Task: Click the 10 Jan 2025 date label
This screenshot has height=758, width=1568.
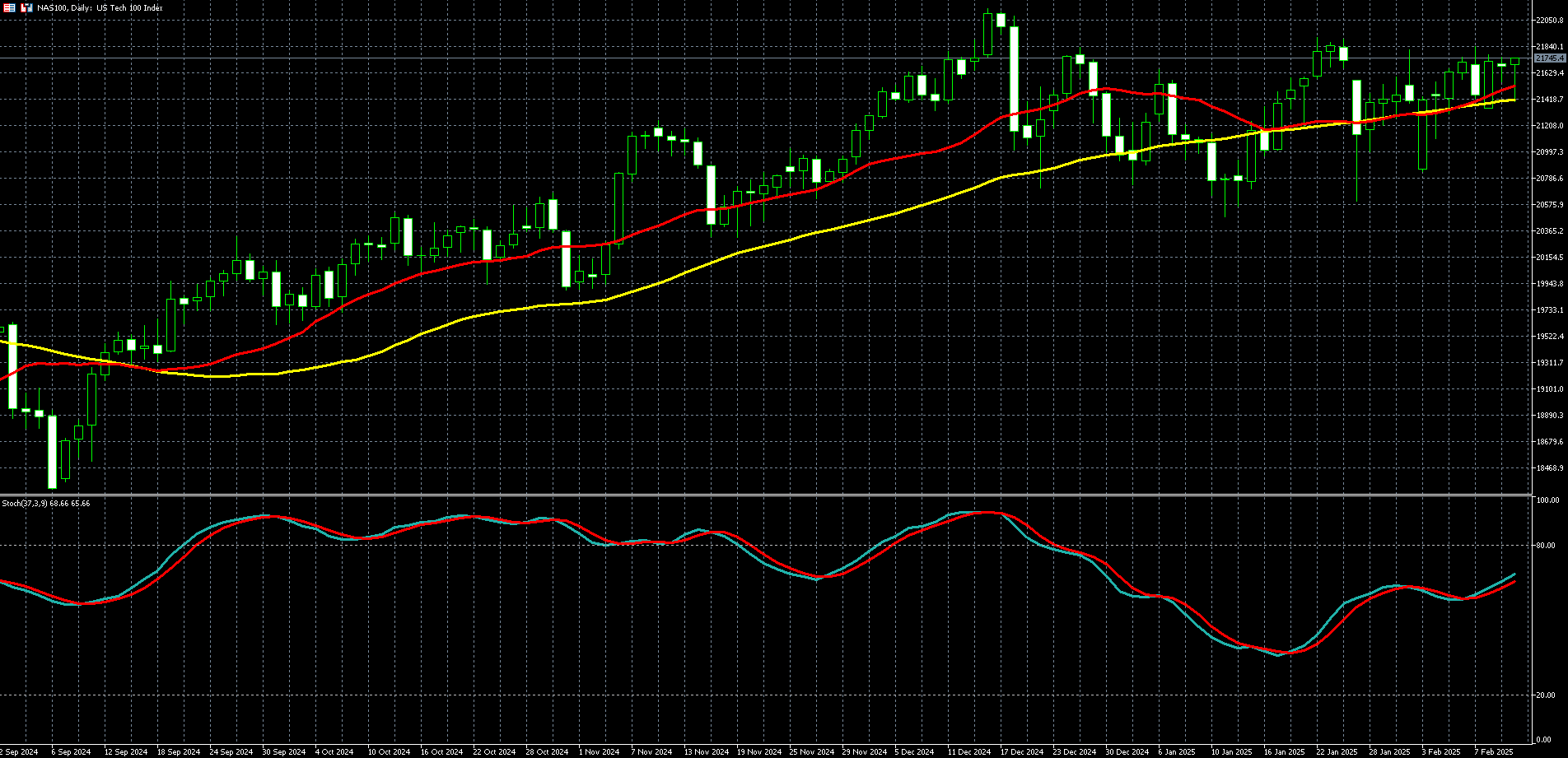Action: (x=1232, y=752)
